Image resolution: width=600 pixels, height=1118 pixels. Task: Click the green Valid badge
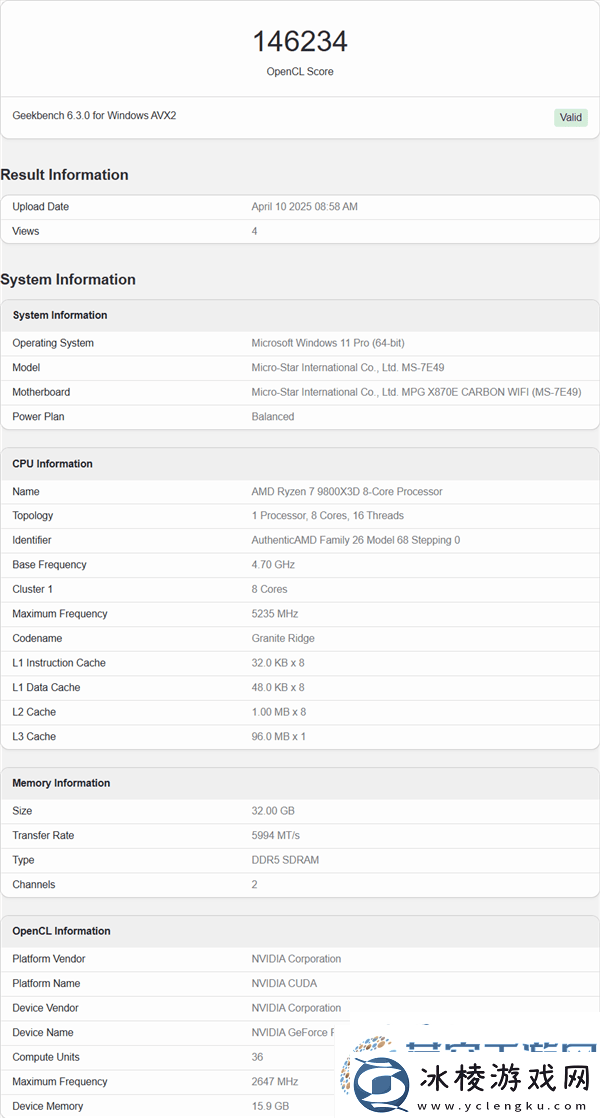(x=570, y=117)
